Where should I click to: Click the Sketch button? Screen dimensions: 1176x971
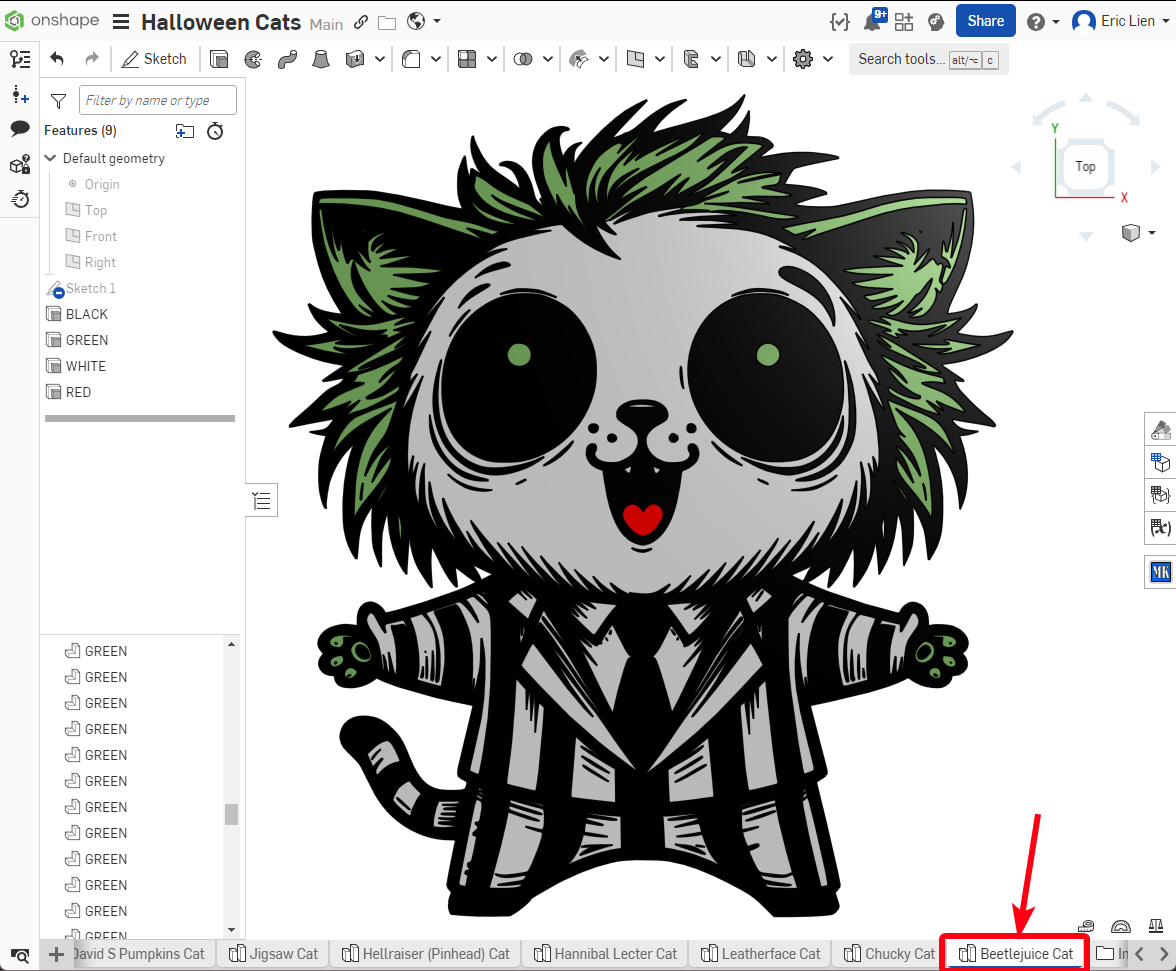coord(154,59)
